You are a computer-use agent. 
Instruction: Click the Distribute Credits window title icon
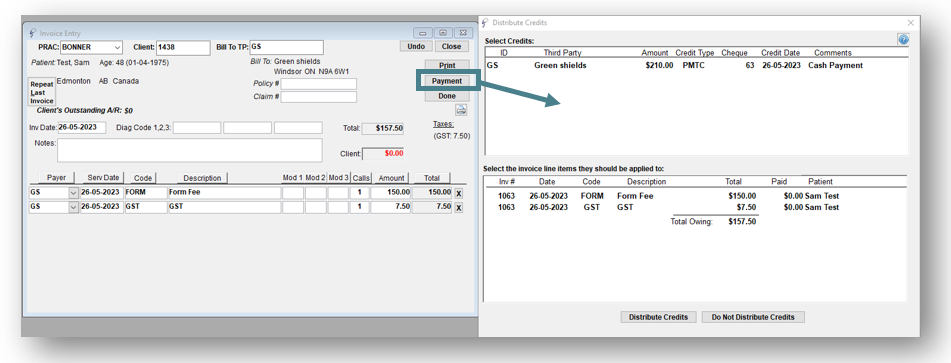(x=485, y=22)
